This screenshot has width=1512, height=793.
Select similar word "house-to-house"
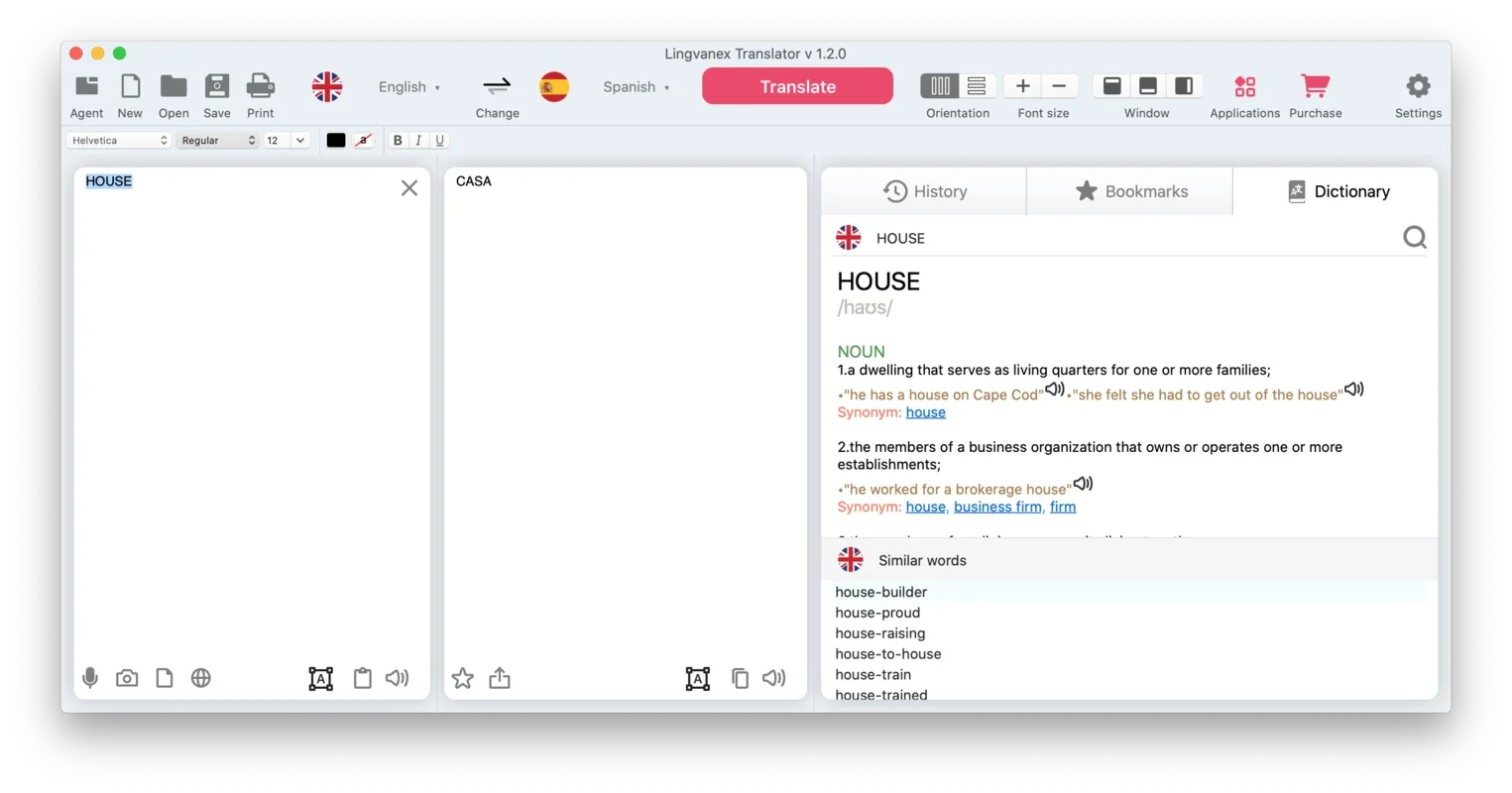pyautogui.click(x=888, y=654)
